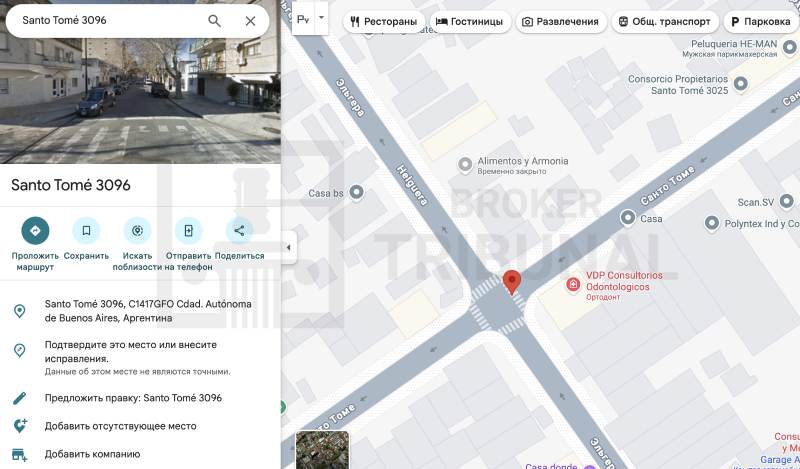The width and height of the screenshot is (800, 469).
Task: Collapse the side panel arrow
Action: (x=289, y=248)
